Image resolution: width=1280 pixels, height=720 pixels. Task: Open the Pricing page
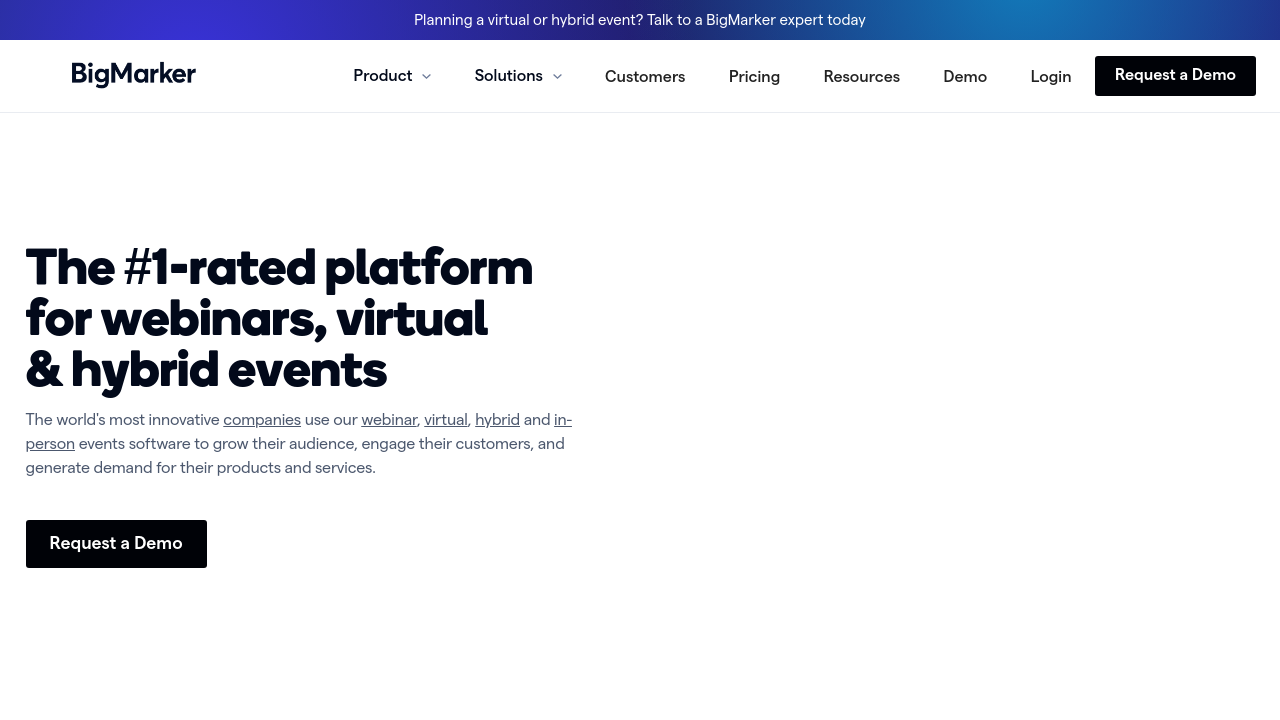[754, 77]
